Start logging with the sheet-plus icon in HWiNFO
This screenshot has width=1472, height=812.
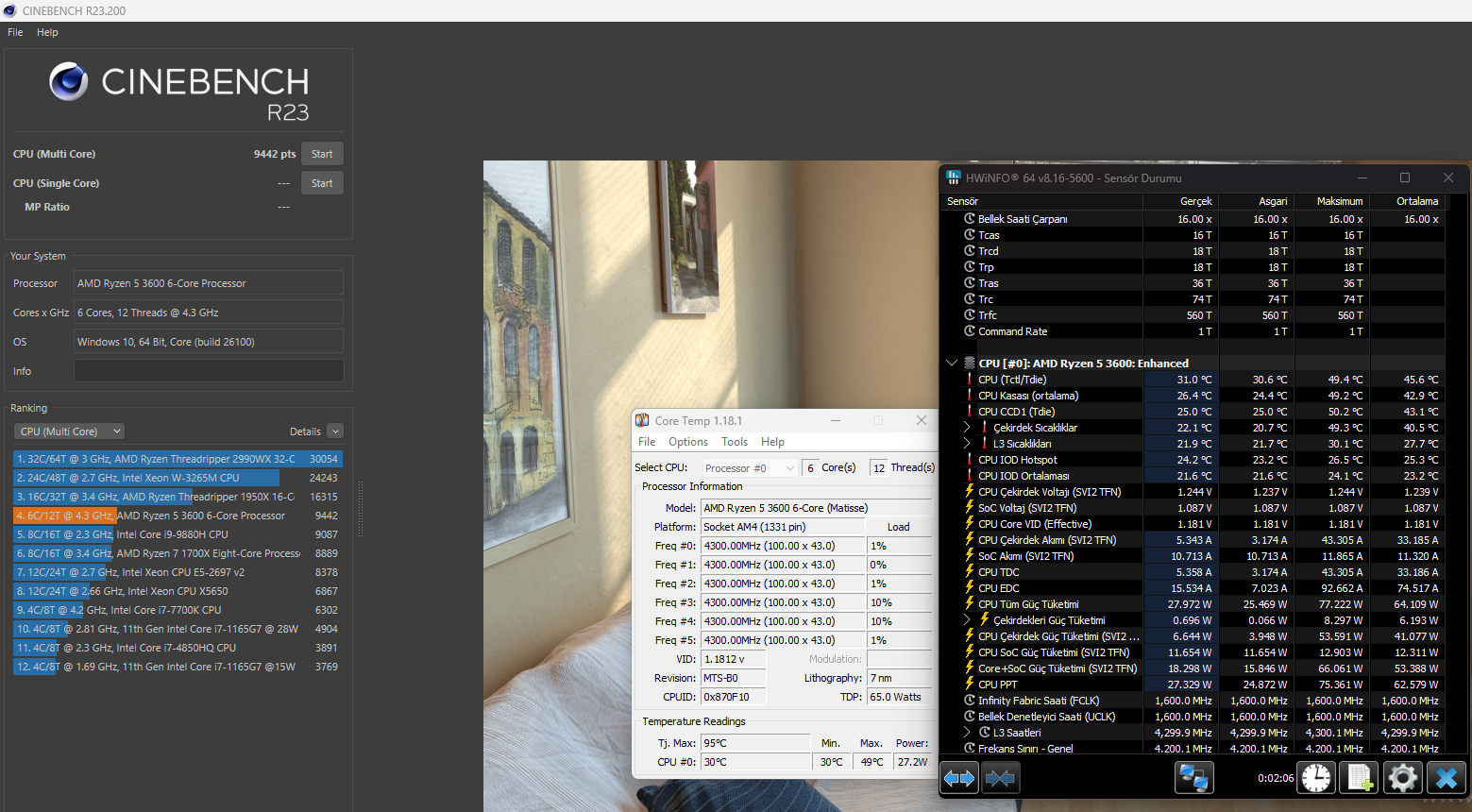pos(1360,778)
